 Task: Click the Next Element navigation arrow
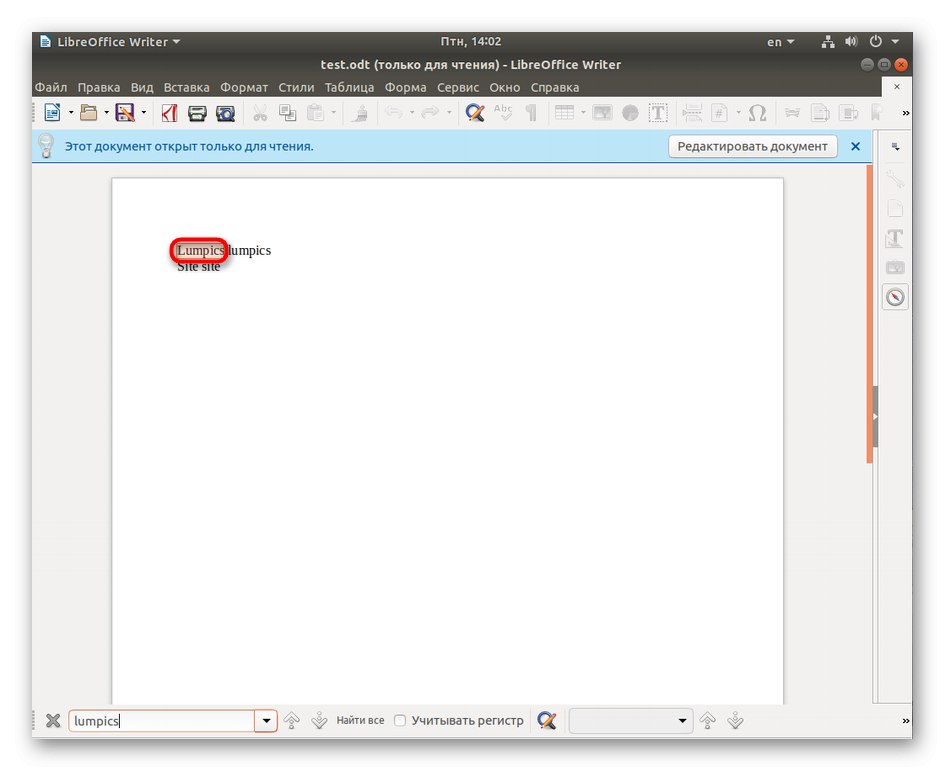coord(735,720)
